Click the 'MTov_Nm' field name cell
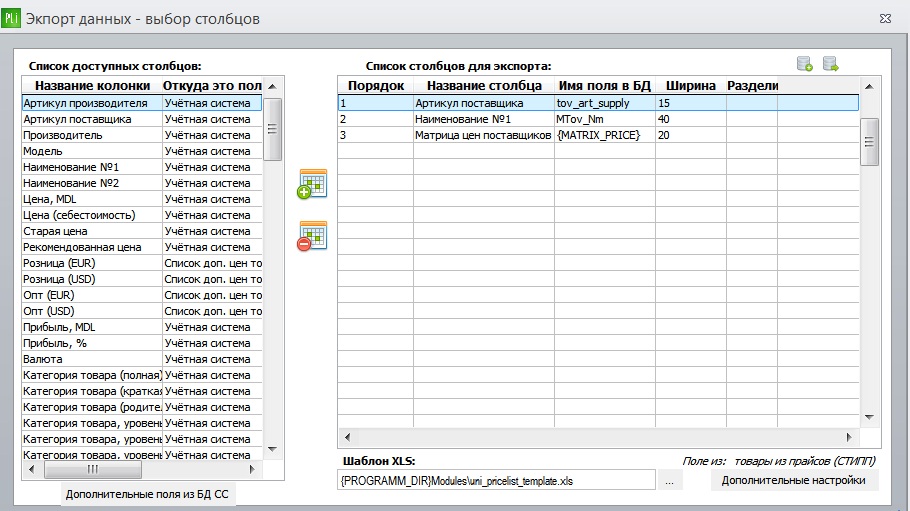Screen dimensions: 910x511 pyautogui.click(x=605, y=119)
